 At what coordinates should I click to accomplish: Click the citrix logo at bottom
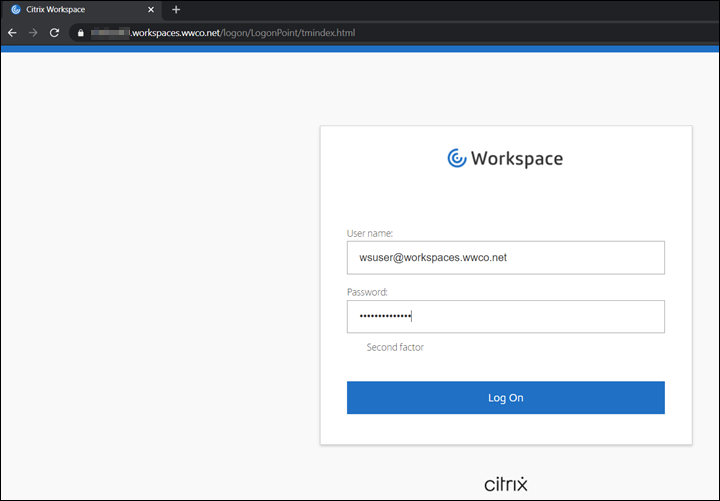click(x=506, y=484)
